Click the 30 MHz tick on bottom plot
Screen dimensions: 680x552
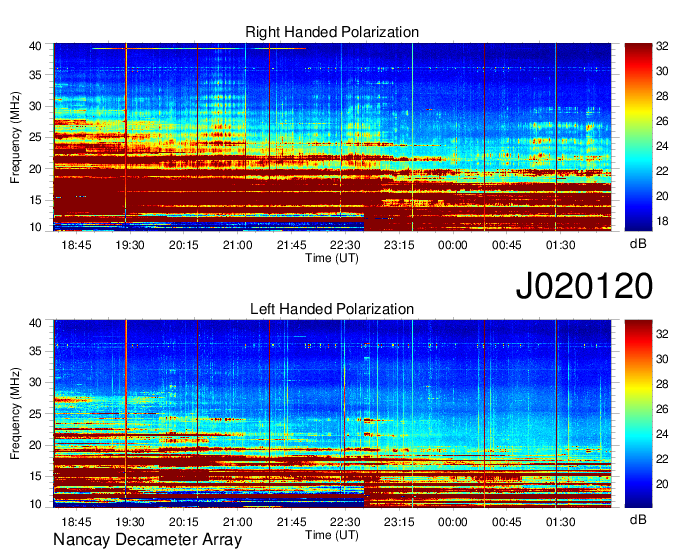click(36, 382)
